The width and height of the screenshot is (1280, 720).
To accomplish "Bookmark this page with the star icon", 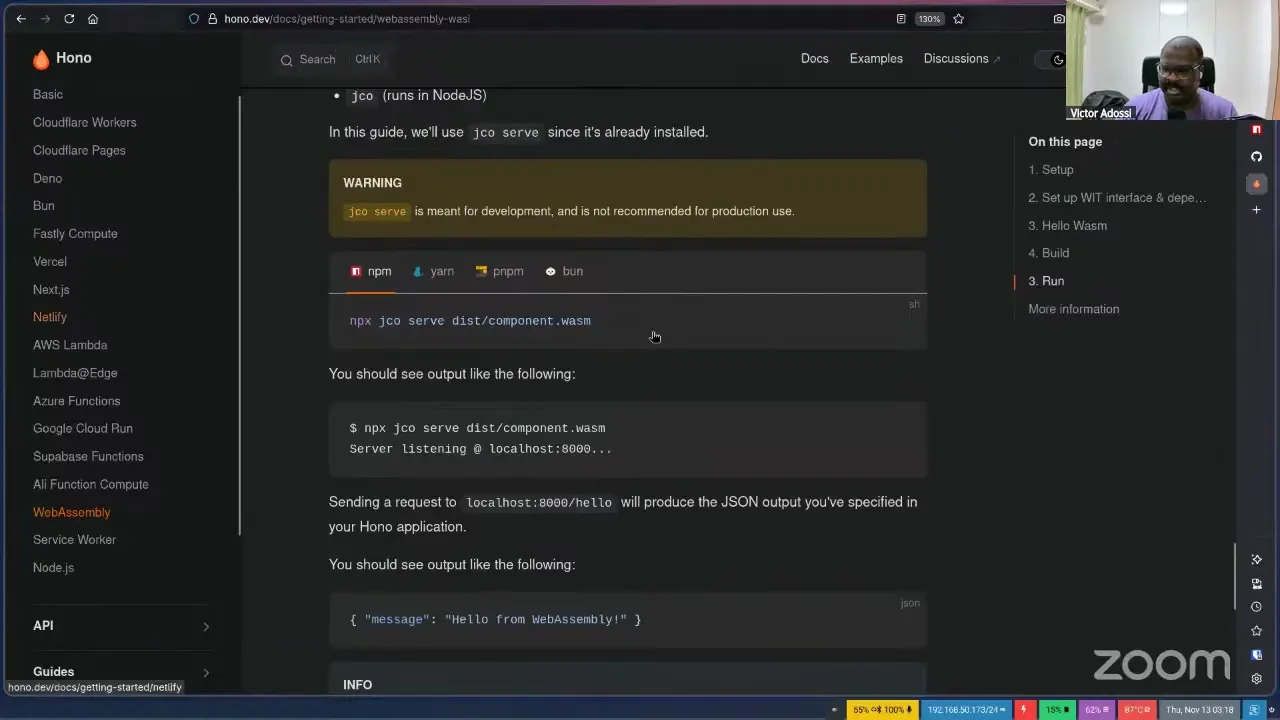I will [x=959, y=19].
